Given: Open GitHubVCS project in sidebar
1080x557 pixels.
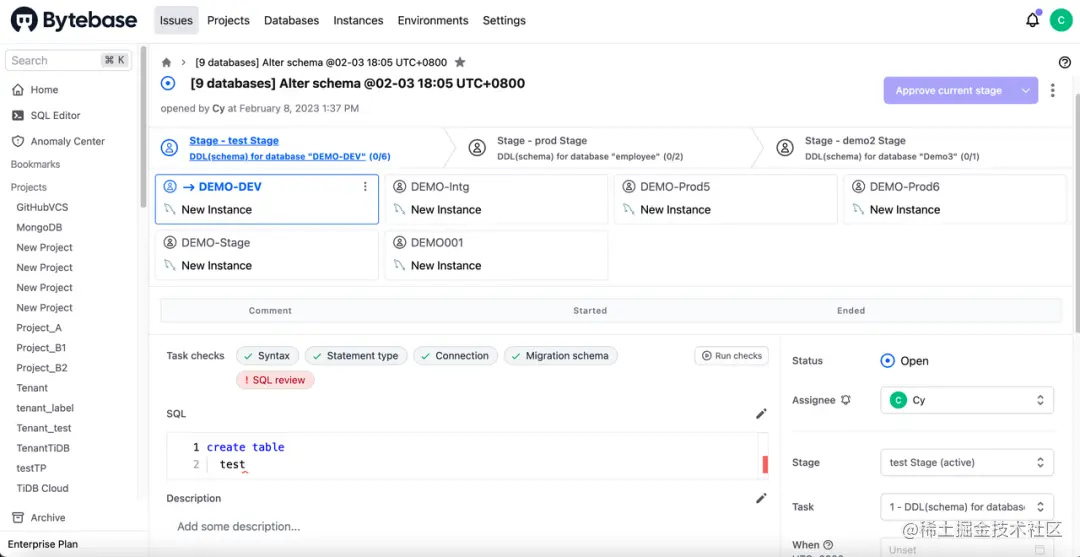Looking at the screenshot, I should click(42, 207).
